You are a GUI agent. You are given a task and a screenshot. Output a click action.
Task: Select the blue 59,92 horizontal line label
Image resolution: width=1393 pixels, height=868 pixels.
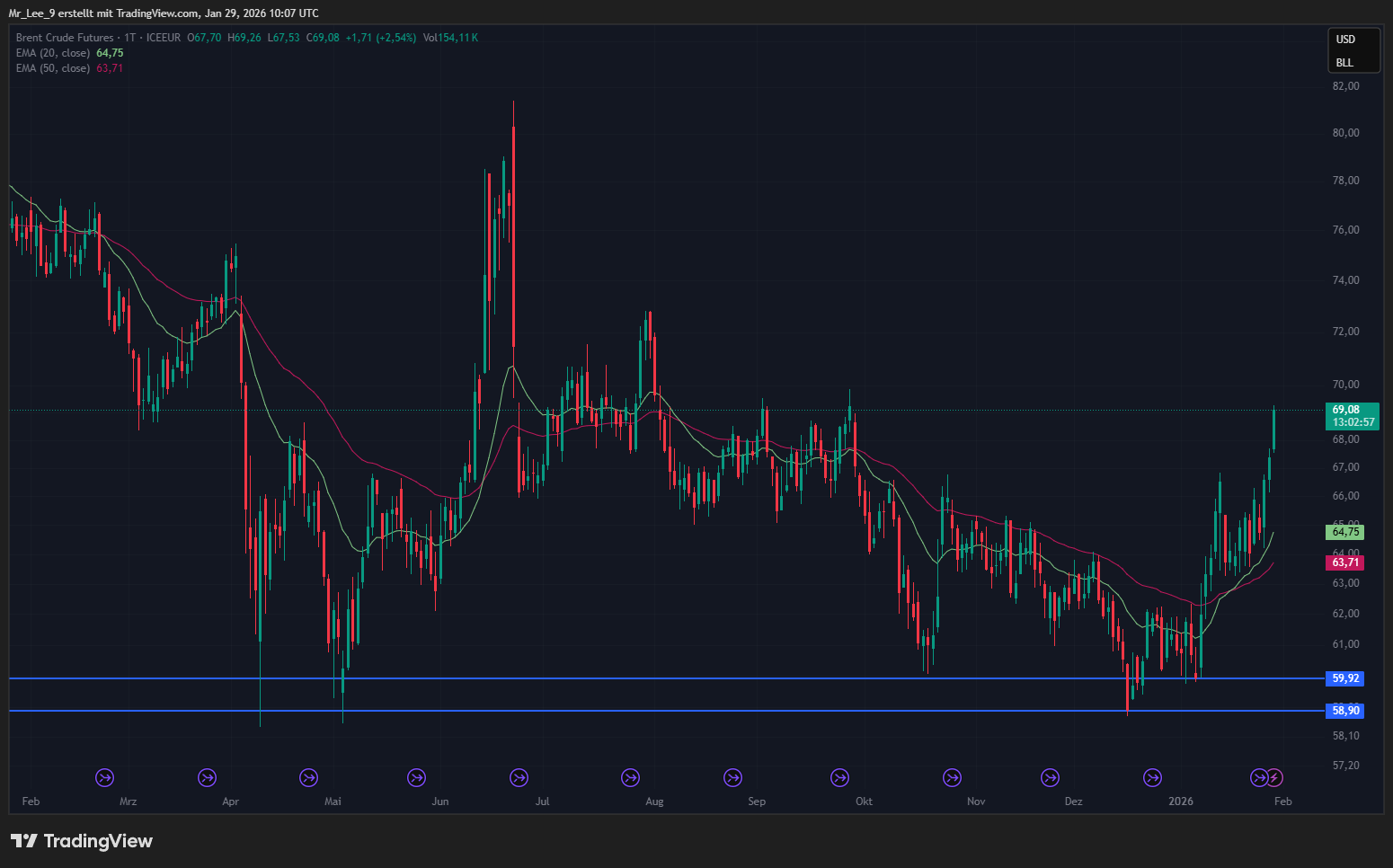(x=1345, y=678)
